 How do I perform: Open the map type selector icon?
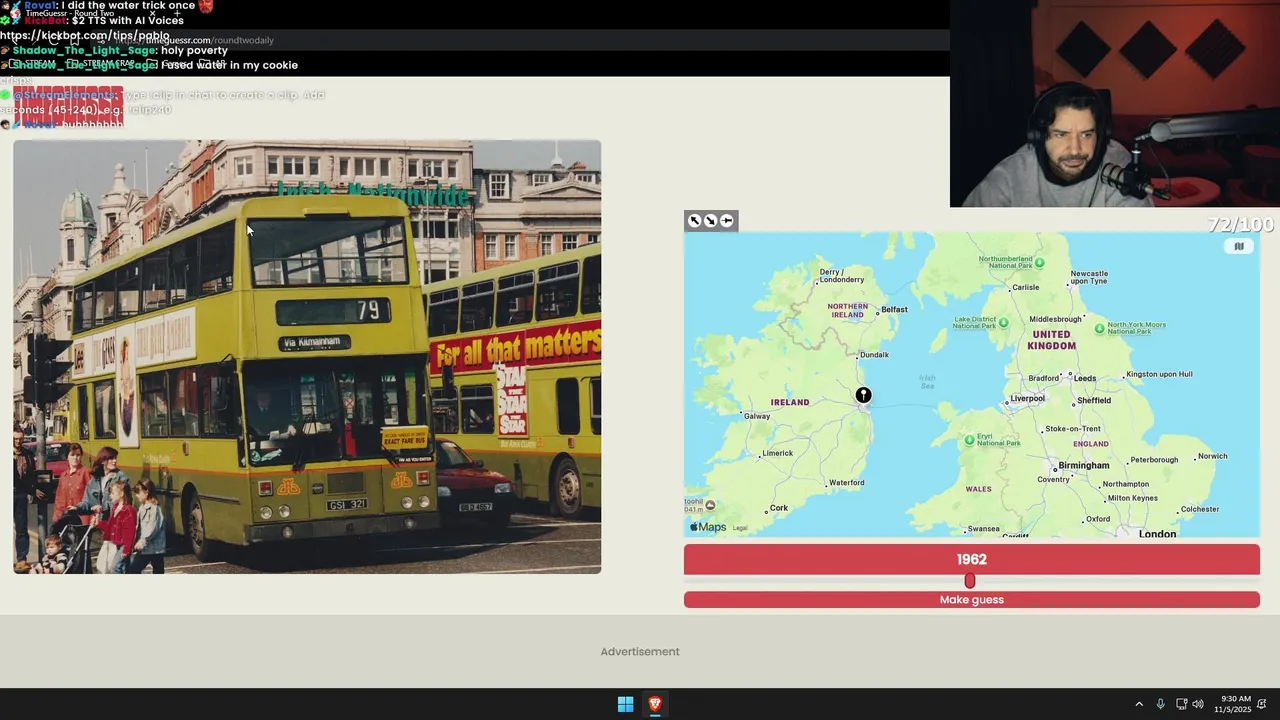click(1239, 246)
